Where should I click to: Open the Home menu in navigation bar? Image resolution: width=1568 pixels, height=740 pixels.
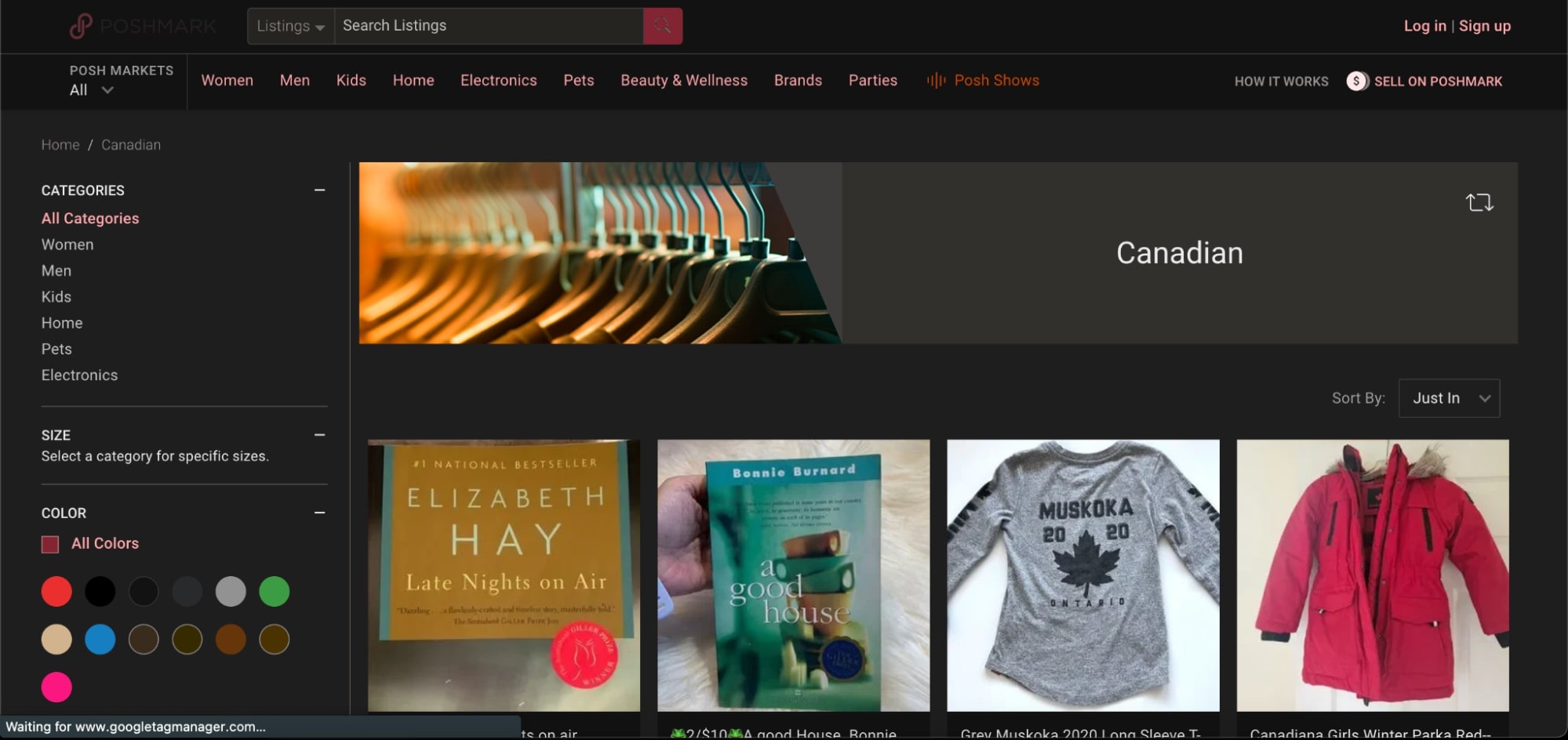click(x=413, y=80)
